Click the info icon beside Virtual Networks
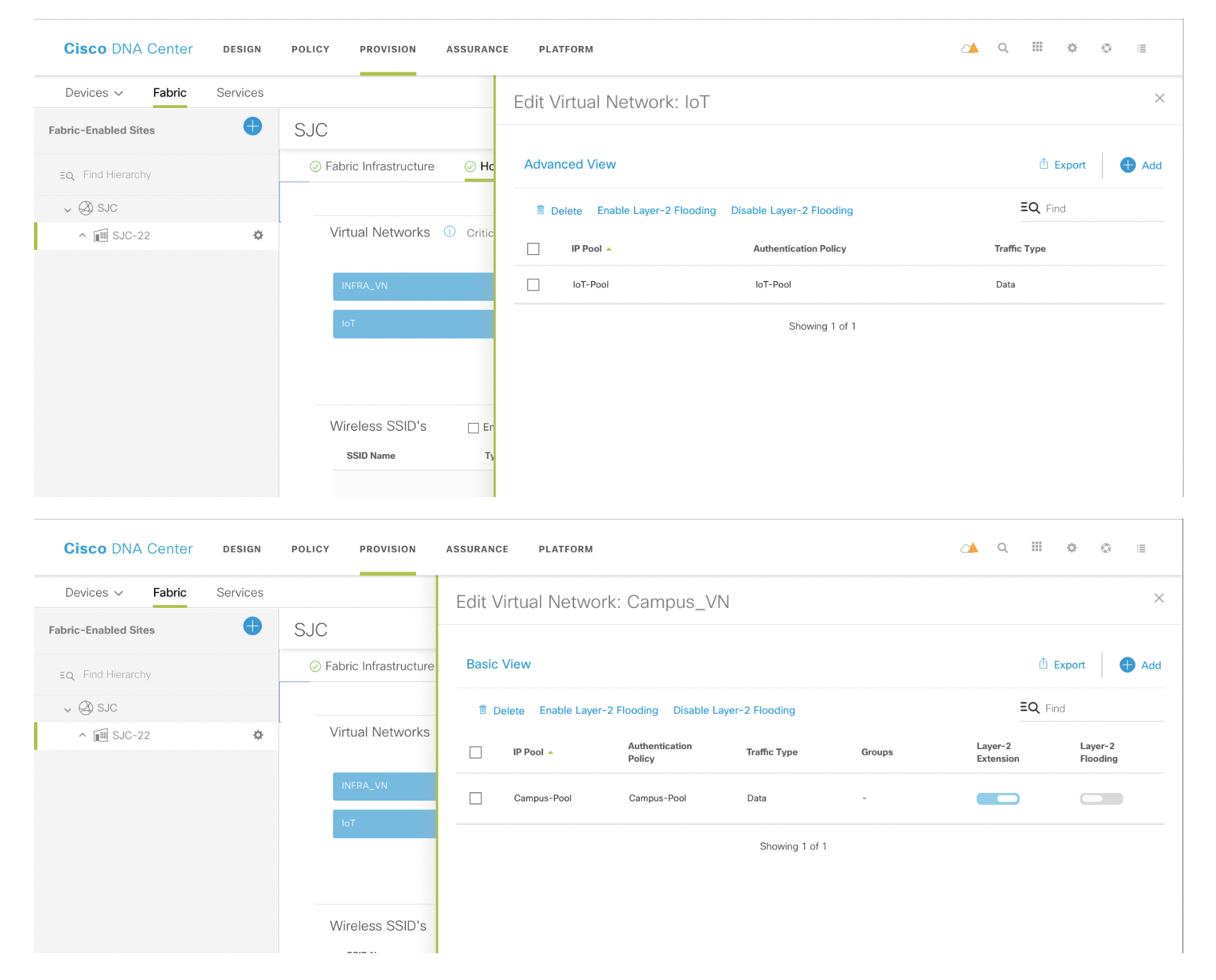Viewport: 1216px width, 980px height. 449,232
